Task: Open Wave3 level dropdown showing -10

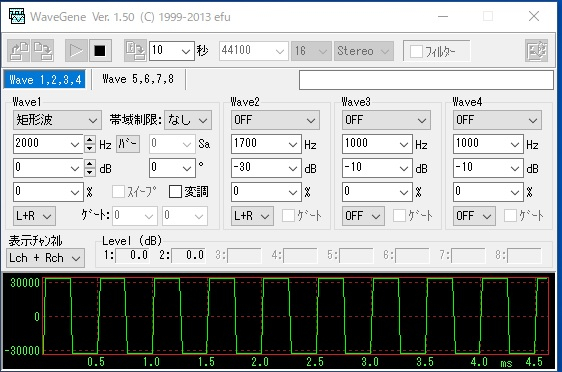Action: pyautogui.click(x=404, y=168)
